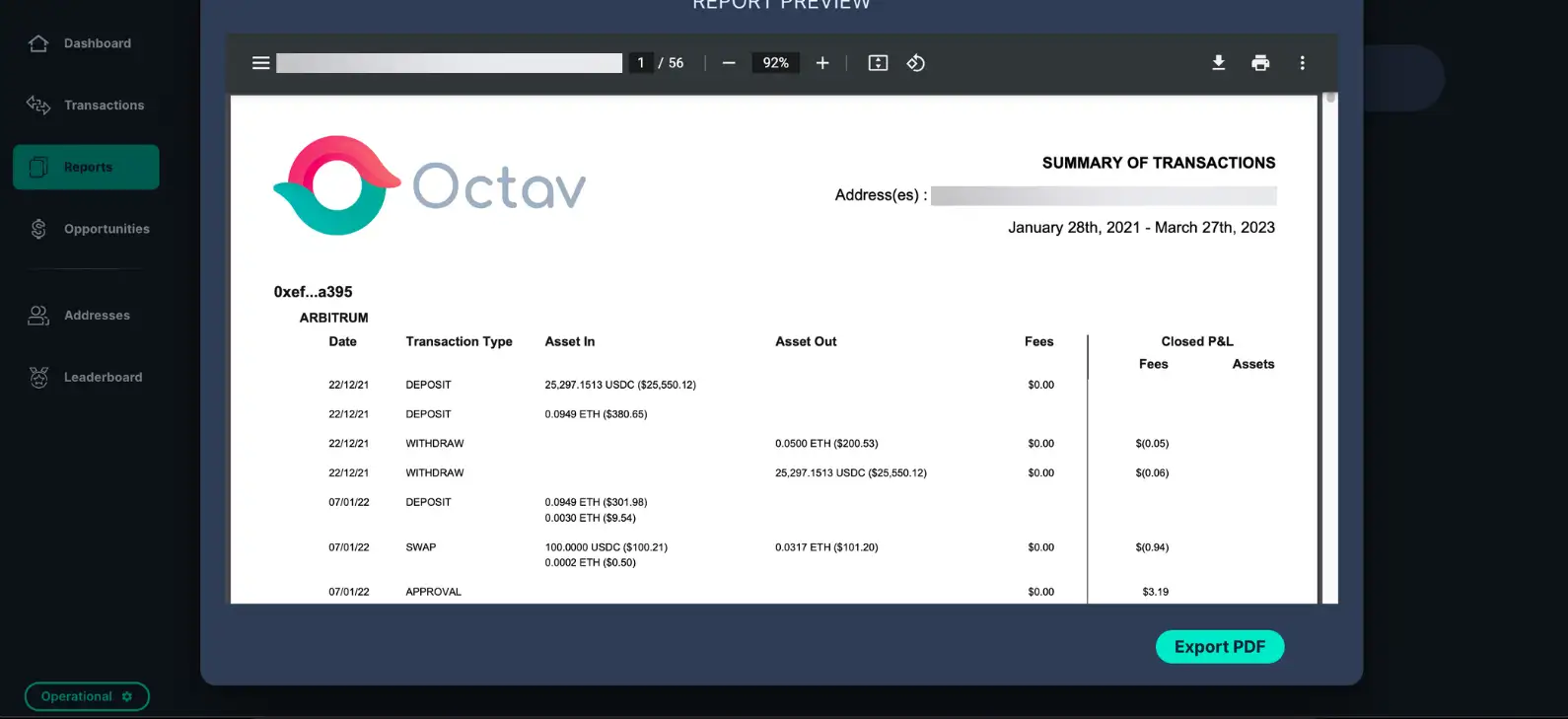Print the report preview

tap(1260, 63)
